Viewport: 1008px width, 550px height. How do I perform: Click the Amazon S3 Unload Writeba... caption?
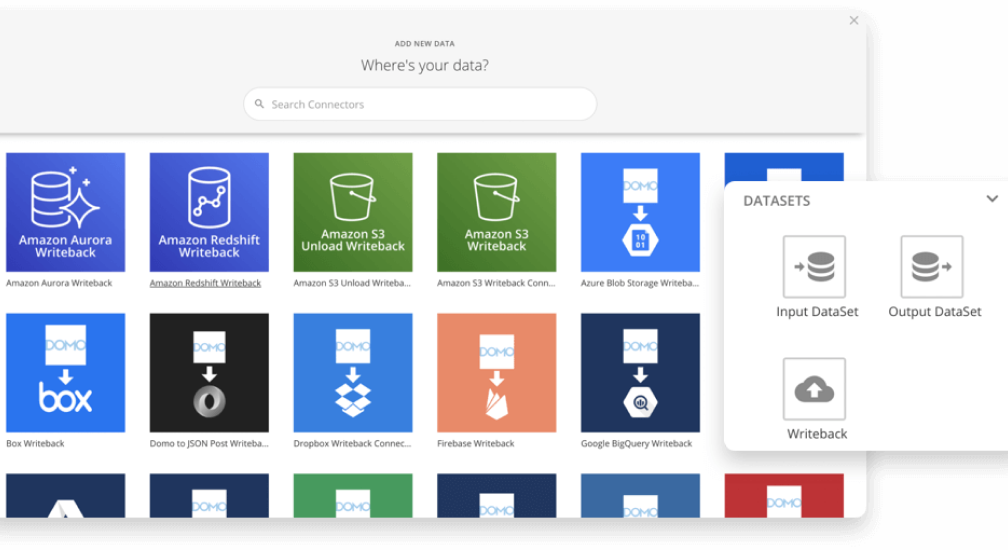[352, 283]
